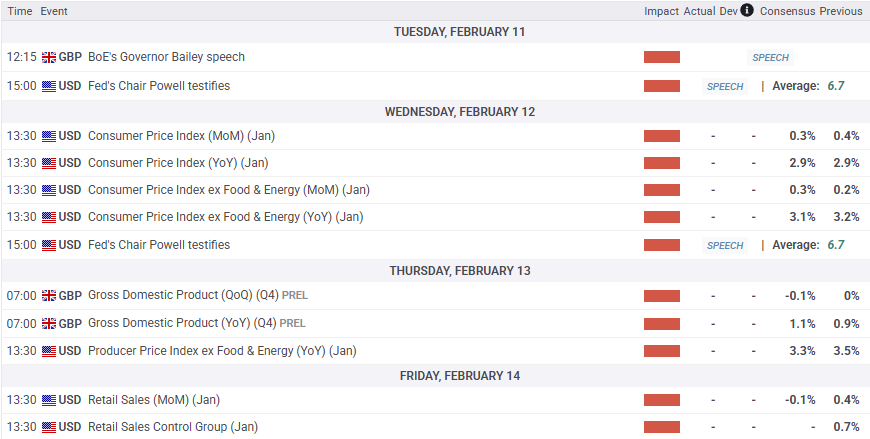Click the US flag beside Wednesday's Powell testifies
The height and width of the screenshot is (439, 870).
point(49,245)
